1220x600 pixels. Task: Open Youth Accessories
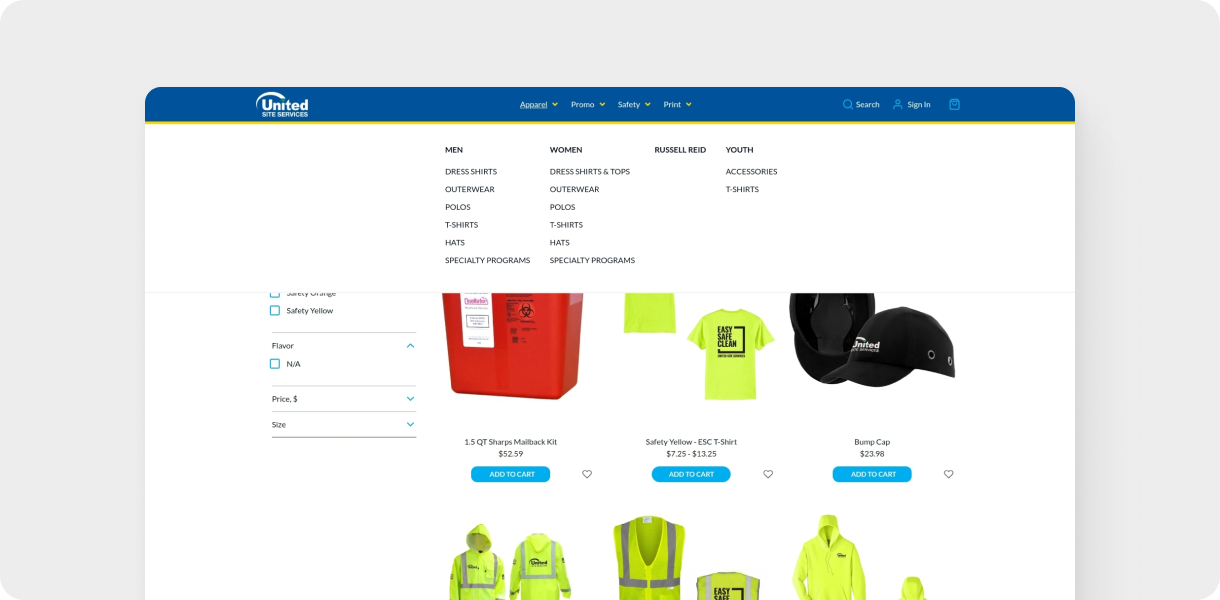tap(752, 172)
